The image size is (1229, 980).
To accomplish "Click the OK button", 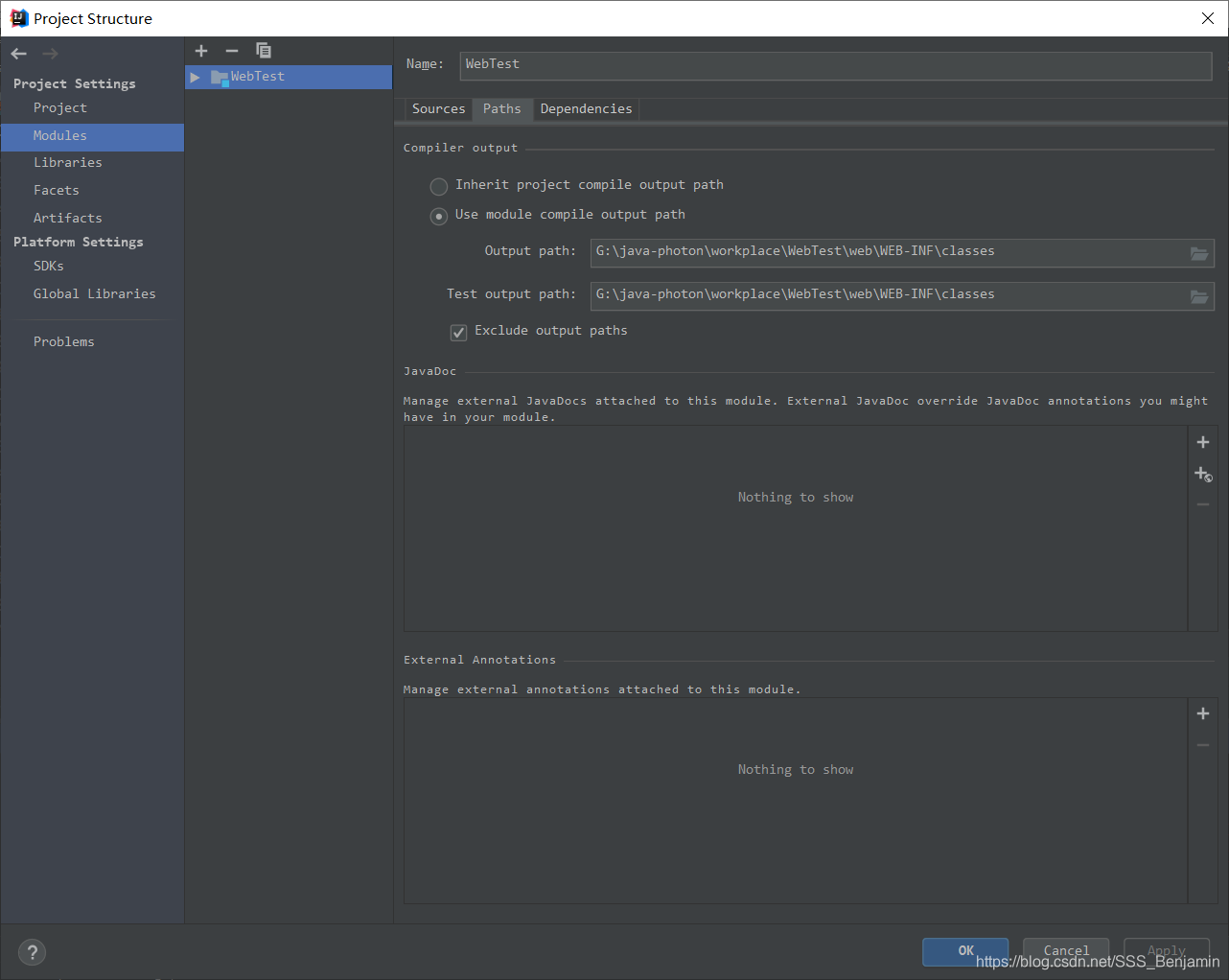I will pyautogui.click(x=965, y=951).
